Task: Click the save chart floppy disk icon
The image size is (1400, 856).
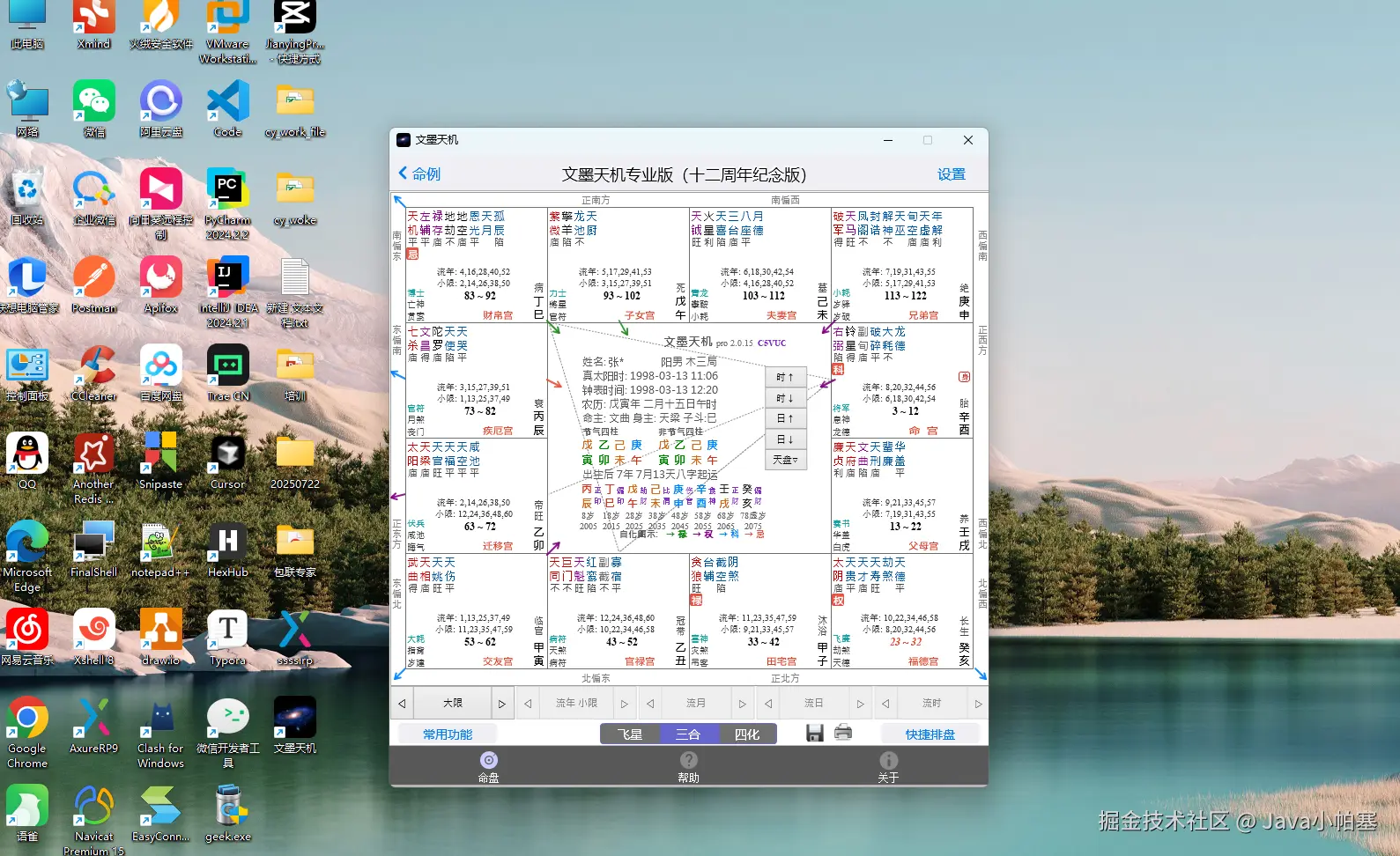Action: (x=814, y=733)
